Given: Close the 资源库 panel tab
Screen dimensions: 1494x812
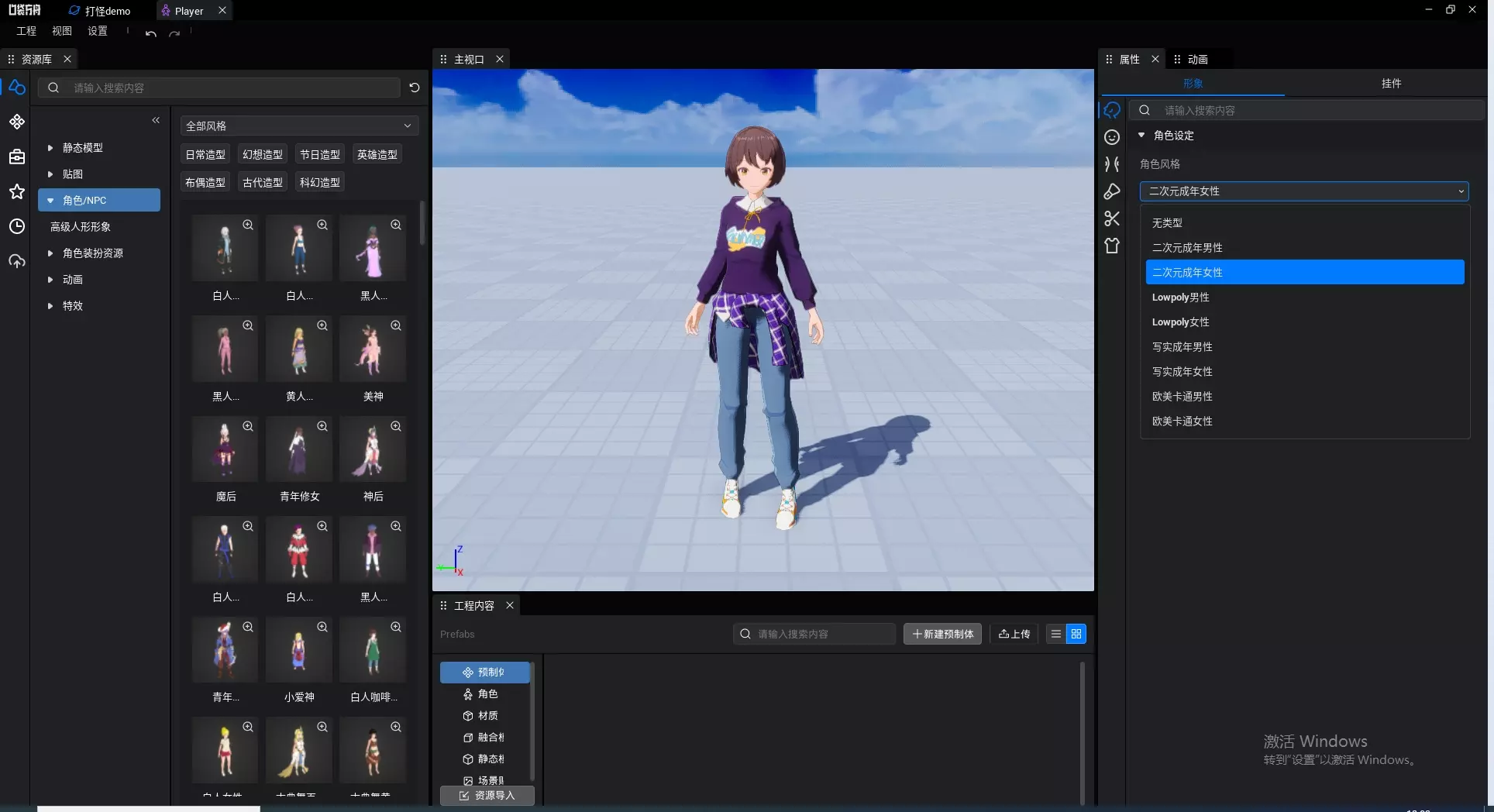Looking at the screenshot, I should 67,59.
